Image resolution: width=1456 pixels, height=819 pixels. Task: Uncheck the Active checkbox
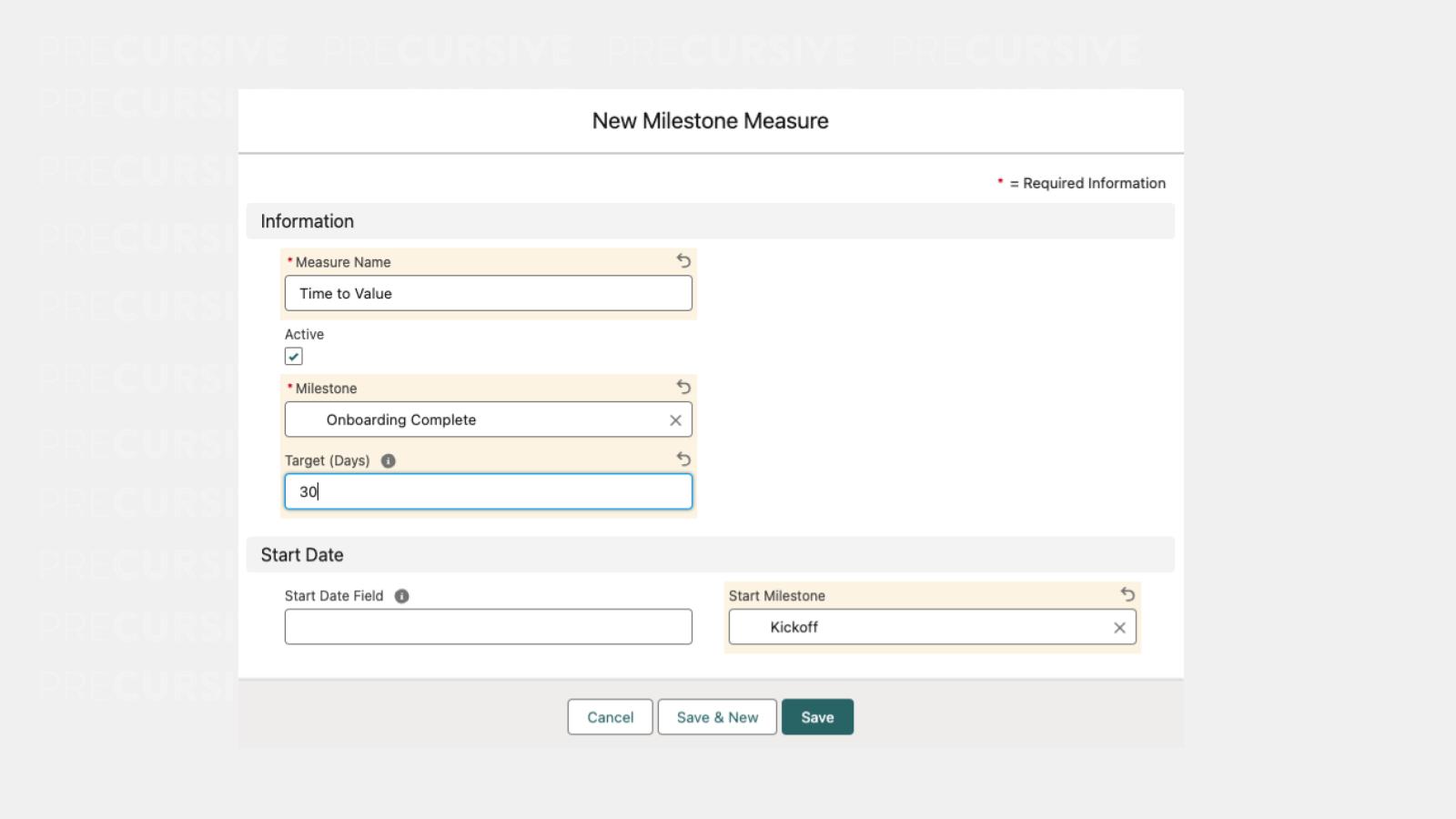pos(292,355)
